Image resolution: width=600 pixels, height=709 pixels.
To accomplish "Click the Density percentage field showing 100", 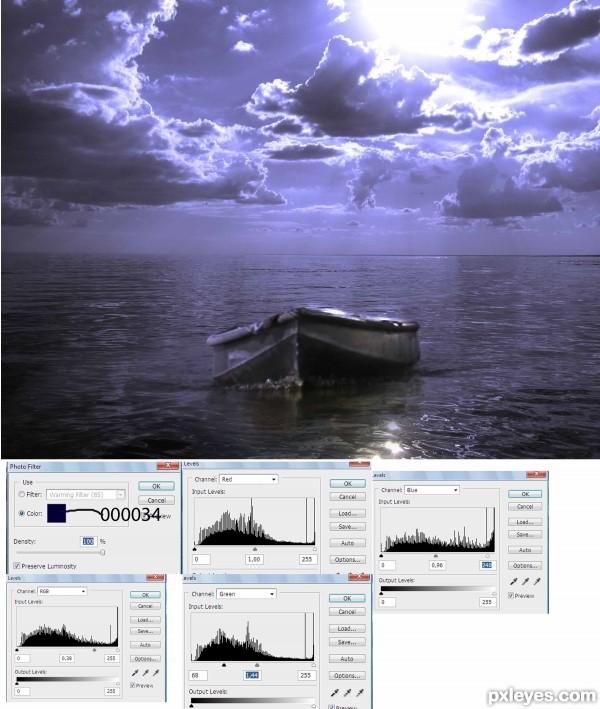I will coord(88,541).
